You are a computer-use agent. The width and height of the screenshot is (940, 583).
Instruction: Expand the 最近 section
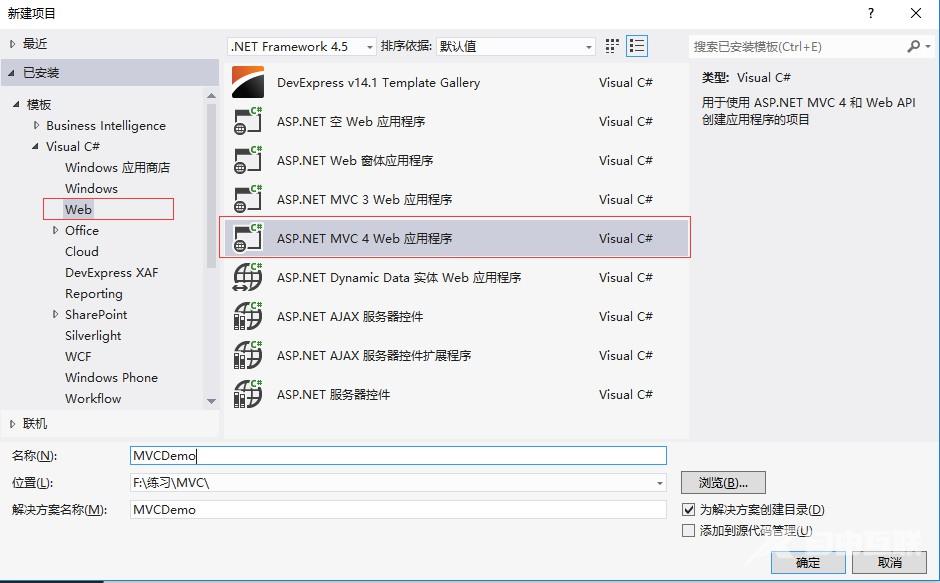tap(13, 44)
